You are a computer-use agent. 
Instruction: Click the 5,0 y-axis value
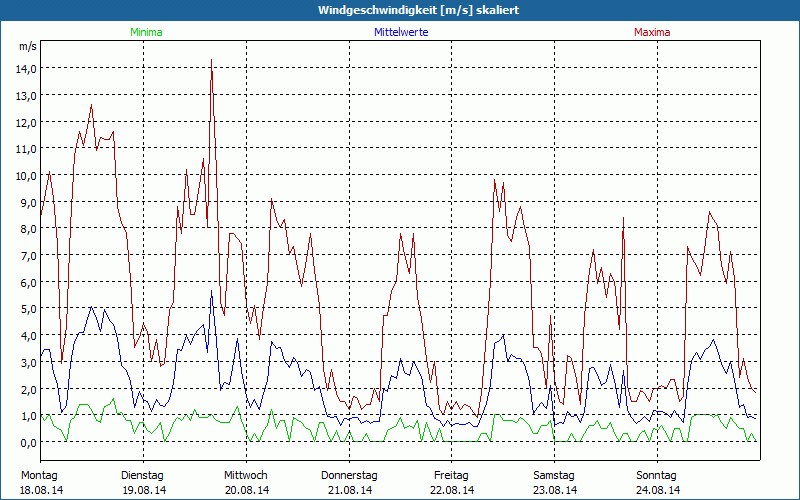click(x=29, y=309)
